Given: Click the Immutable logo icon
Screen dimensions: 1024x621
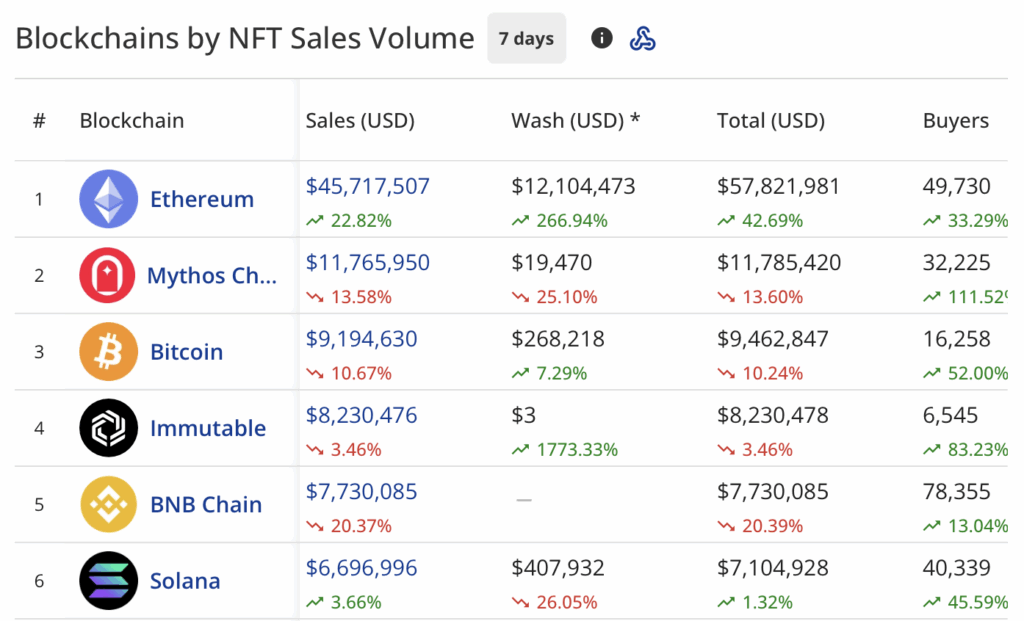Looking at the screenshot, I should 108,428.
